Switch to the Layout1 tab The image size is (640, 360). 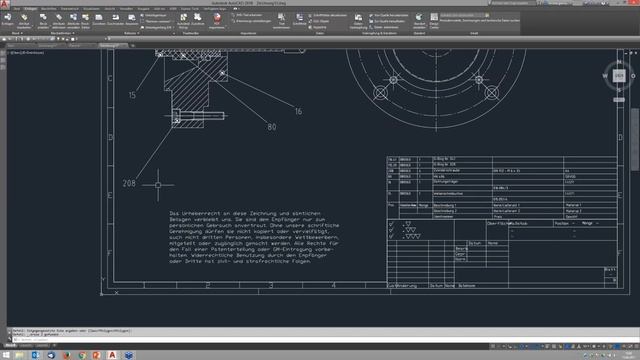point(26,346)
